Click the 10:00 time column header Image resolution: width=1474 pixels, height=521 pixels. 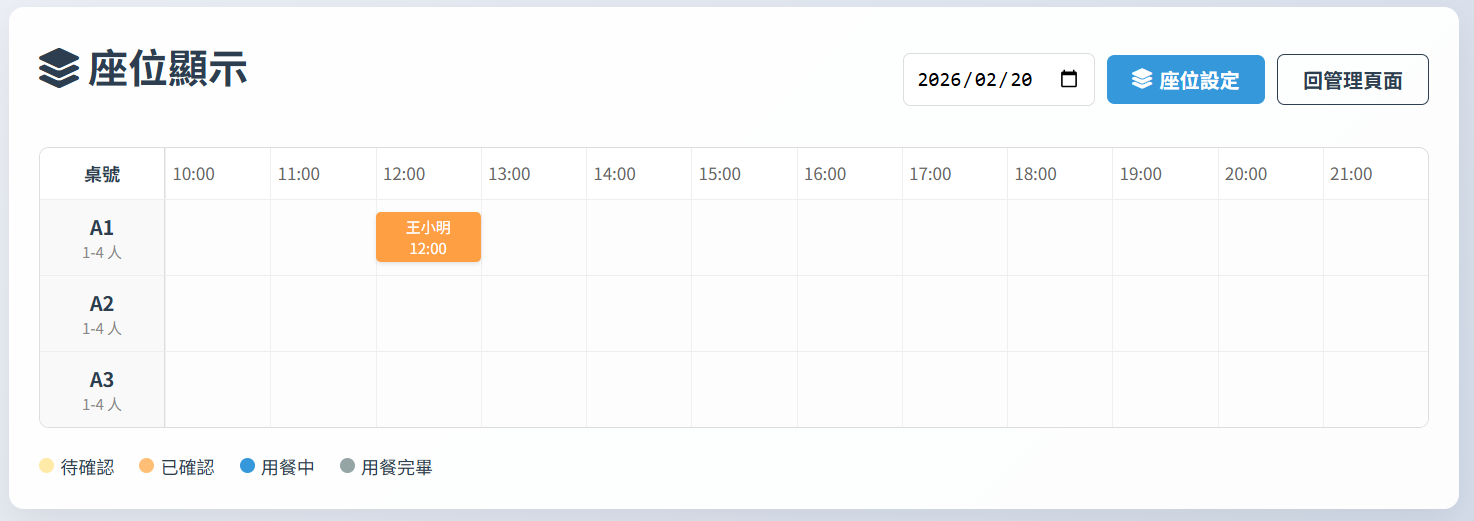194,174
